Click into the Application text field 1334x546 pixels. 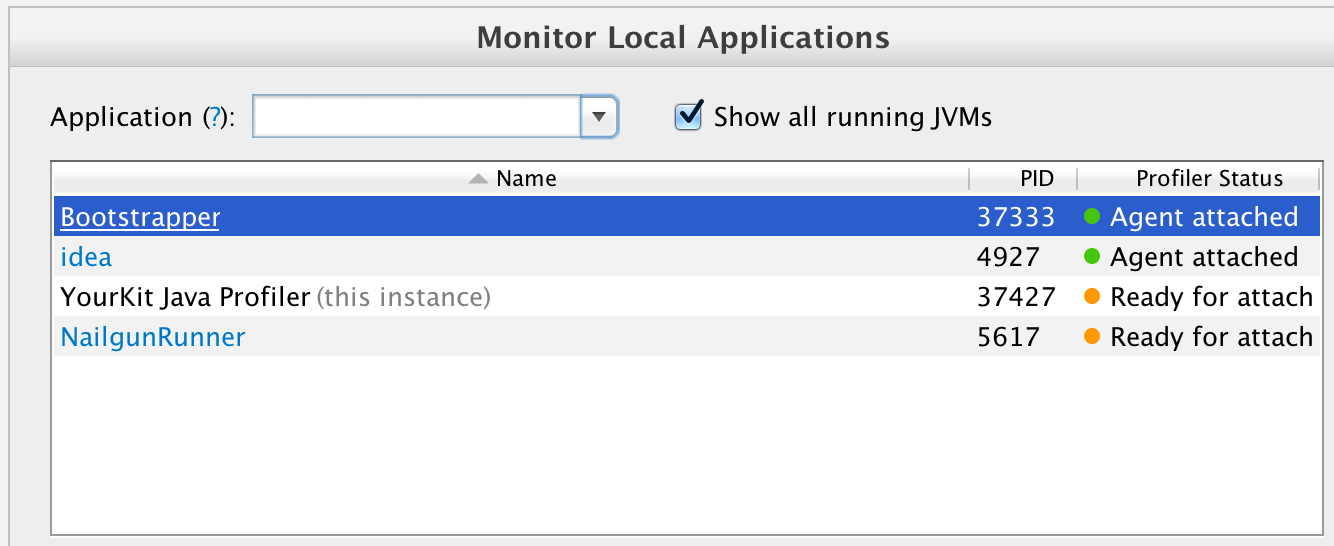point(416,117)
